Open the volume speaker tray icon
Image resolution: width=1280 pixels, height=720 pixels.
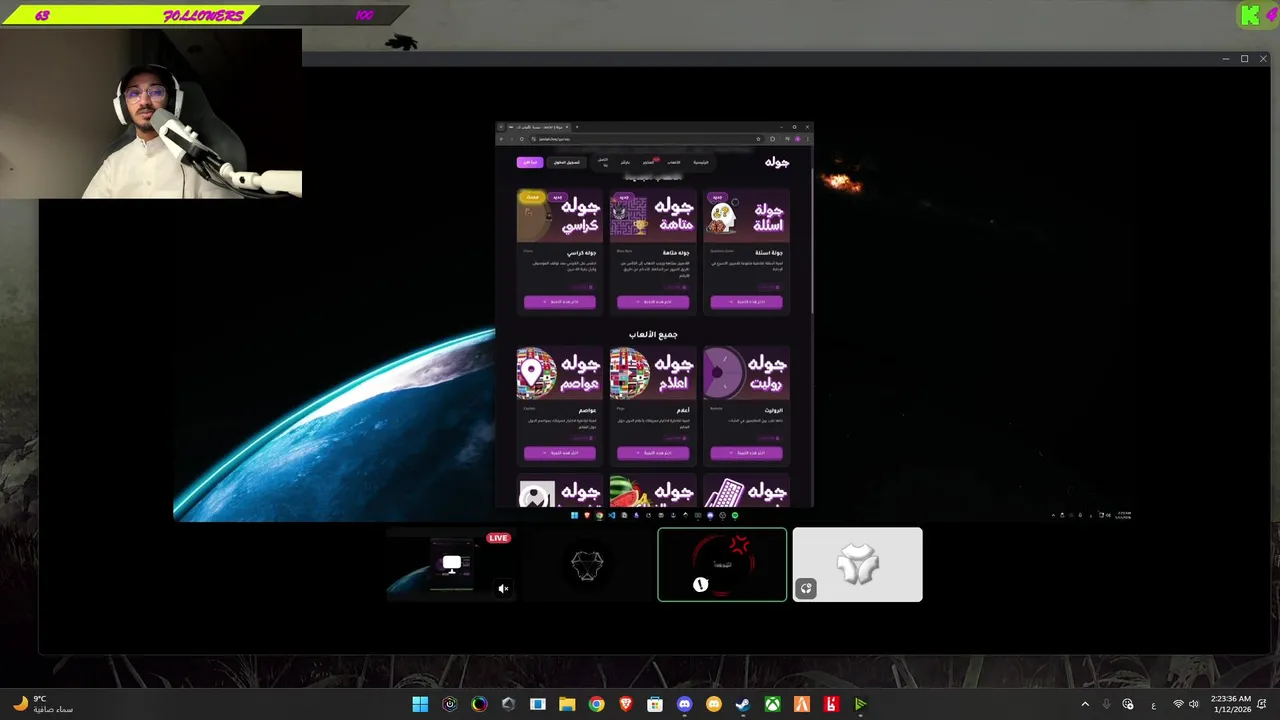pos(1194,704)
